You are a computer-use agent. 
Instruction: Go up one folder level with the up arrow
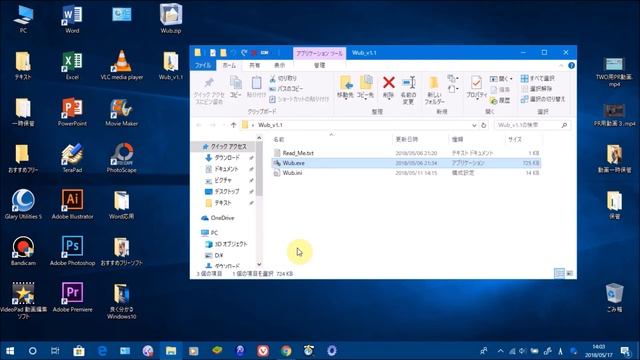(x=233, y=125)
